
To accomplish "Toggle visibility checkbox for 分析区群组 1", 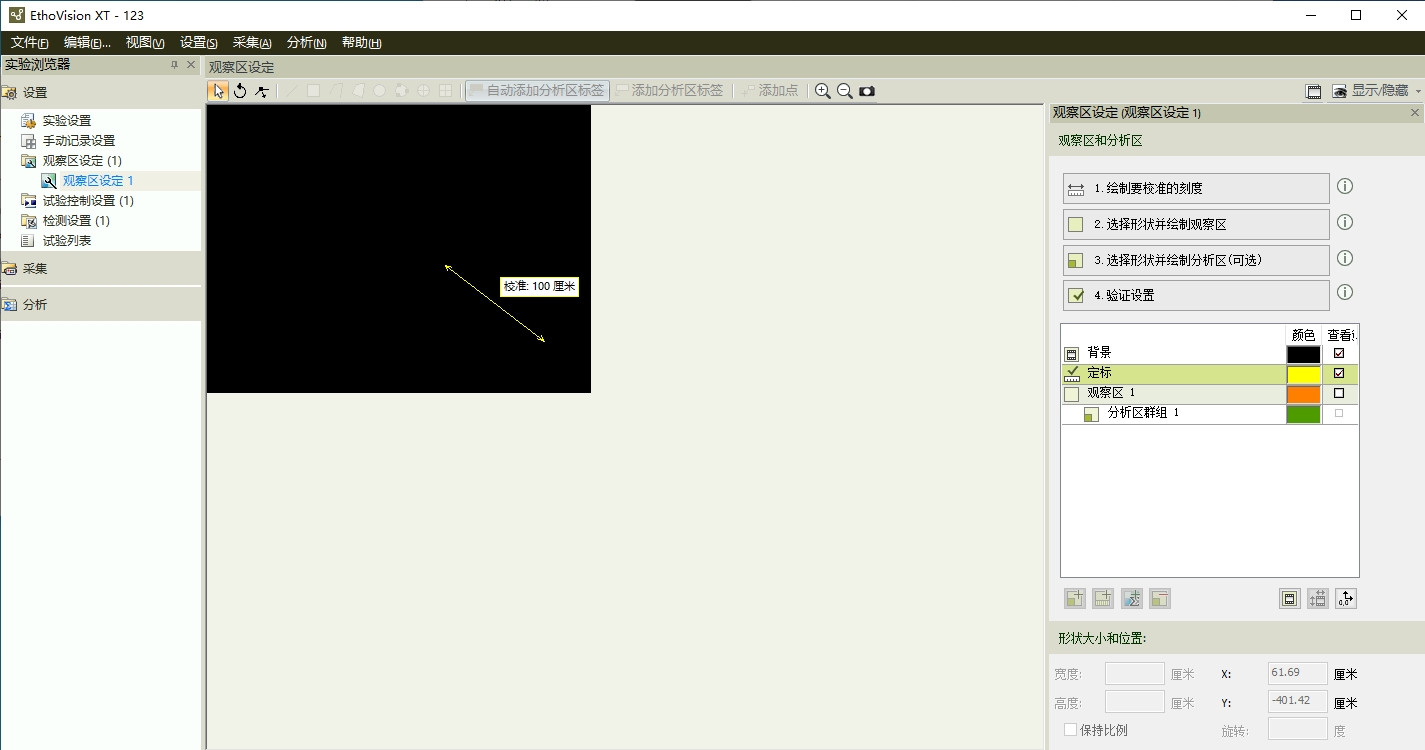I will pyautogui.click(x=1339, y=413).
